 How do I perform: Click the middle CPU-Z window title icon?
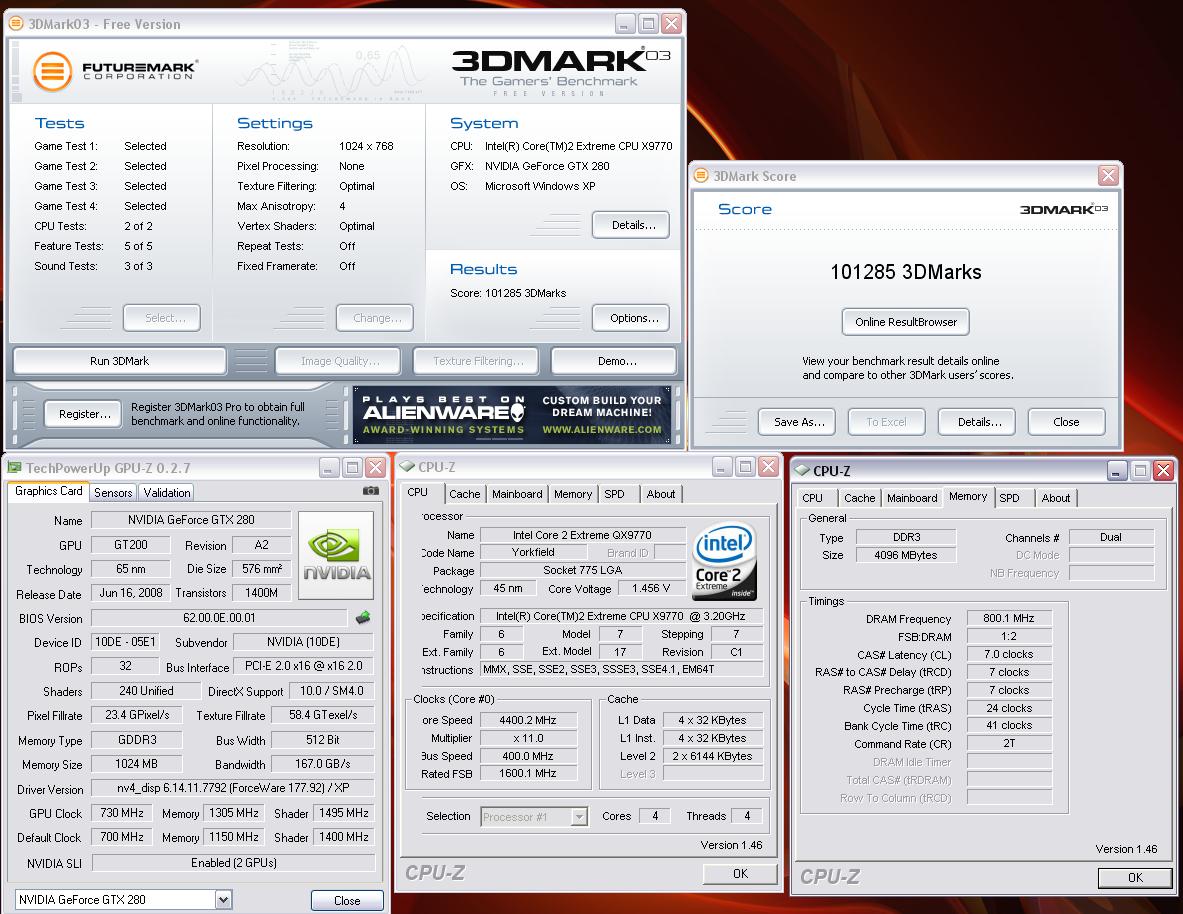click(407, 466)
